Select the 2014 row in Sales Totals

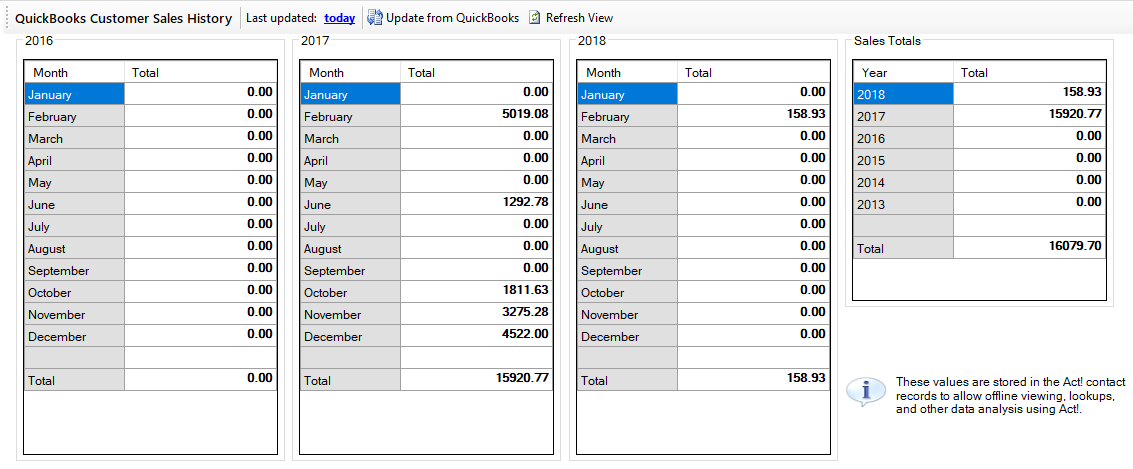tap(980, 182)
